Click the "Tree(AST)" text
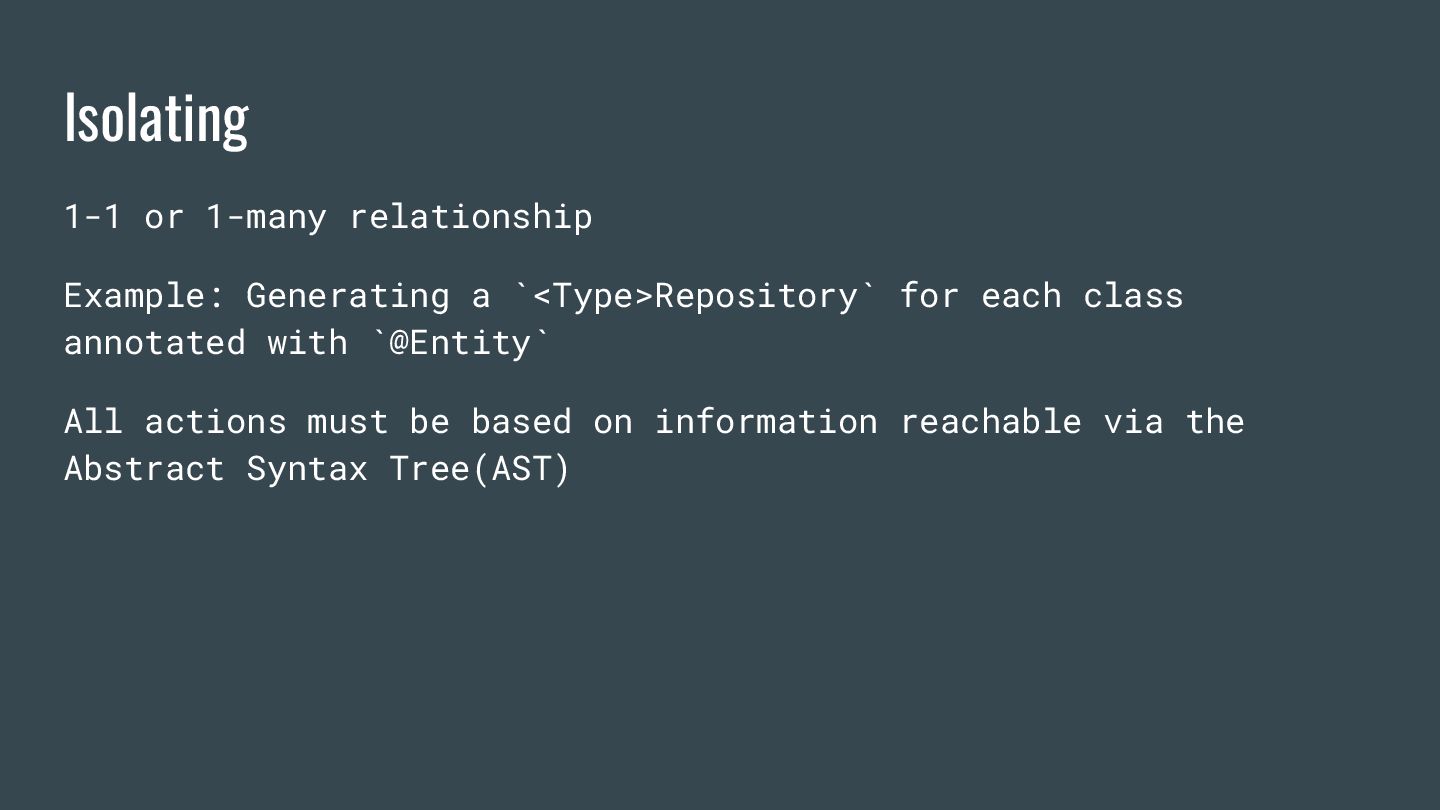The image size is (1440, 810). [x=480, y=469]
